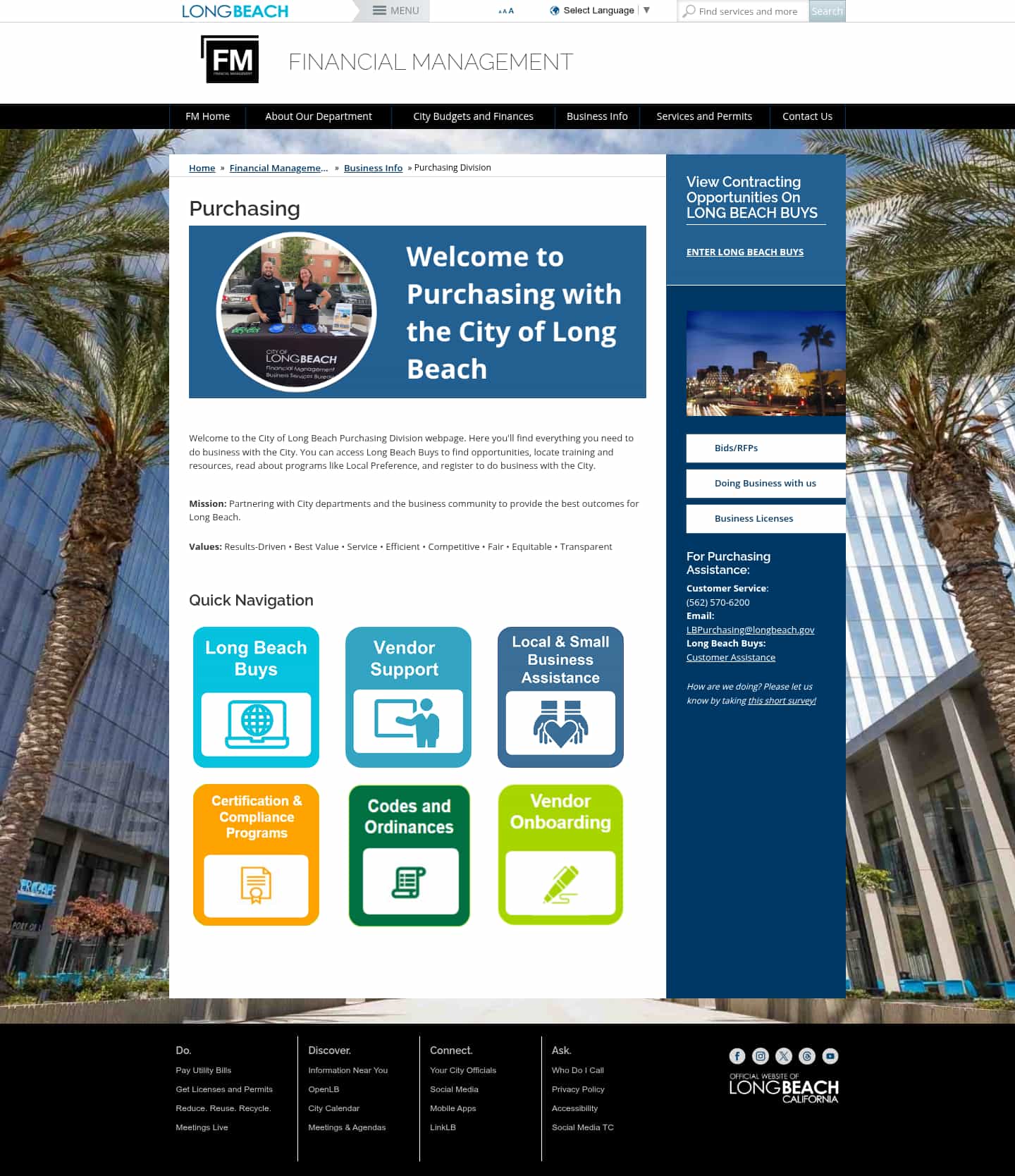Click the (562) 570-6200 phone number
The image size is (1015, 1176).
(x=718, y=602)
